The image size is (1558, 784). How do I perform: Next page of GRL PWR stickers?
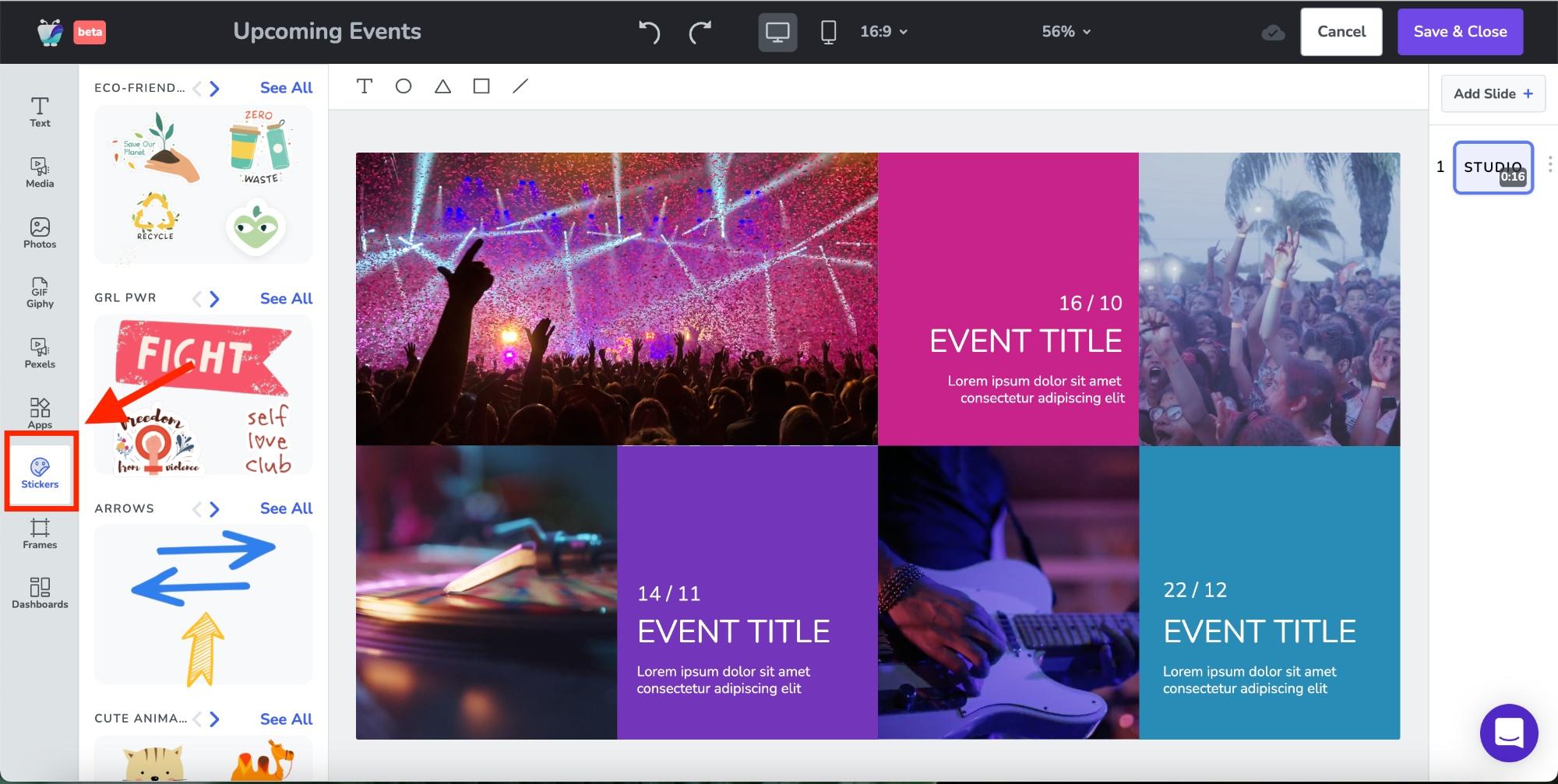215,298
